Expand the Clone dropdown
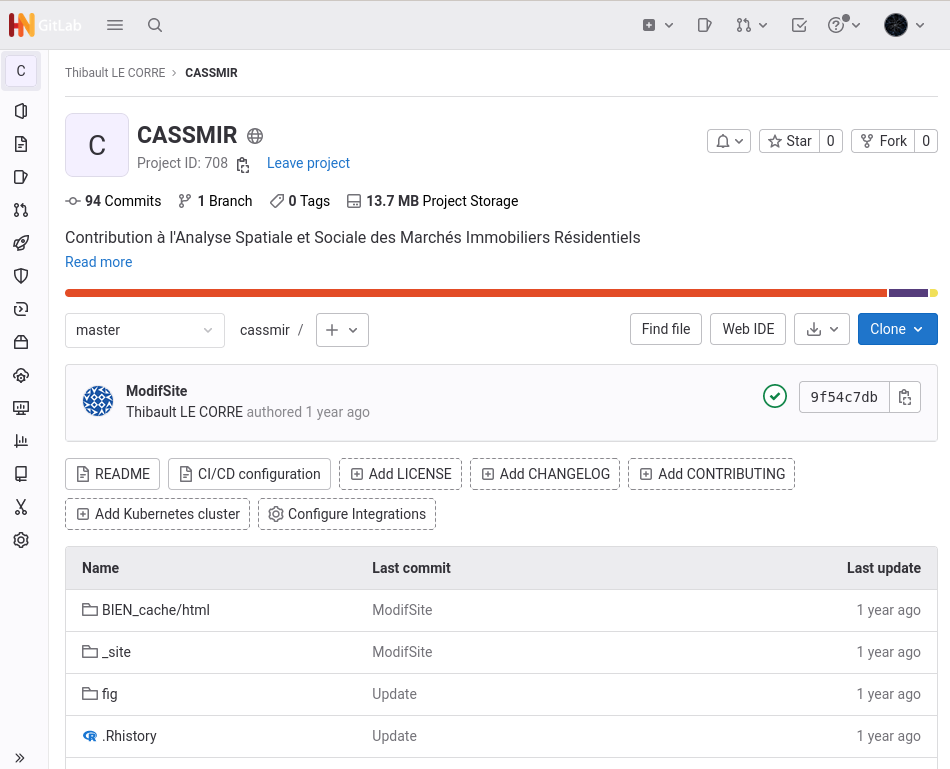Image resolution: width=950 pixels, height=769 pixels. 897,329
